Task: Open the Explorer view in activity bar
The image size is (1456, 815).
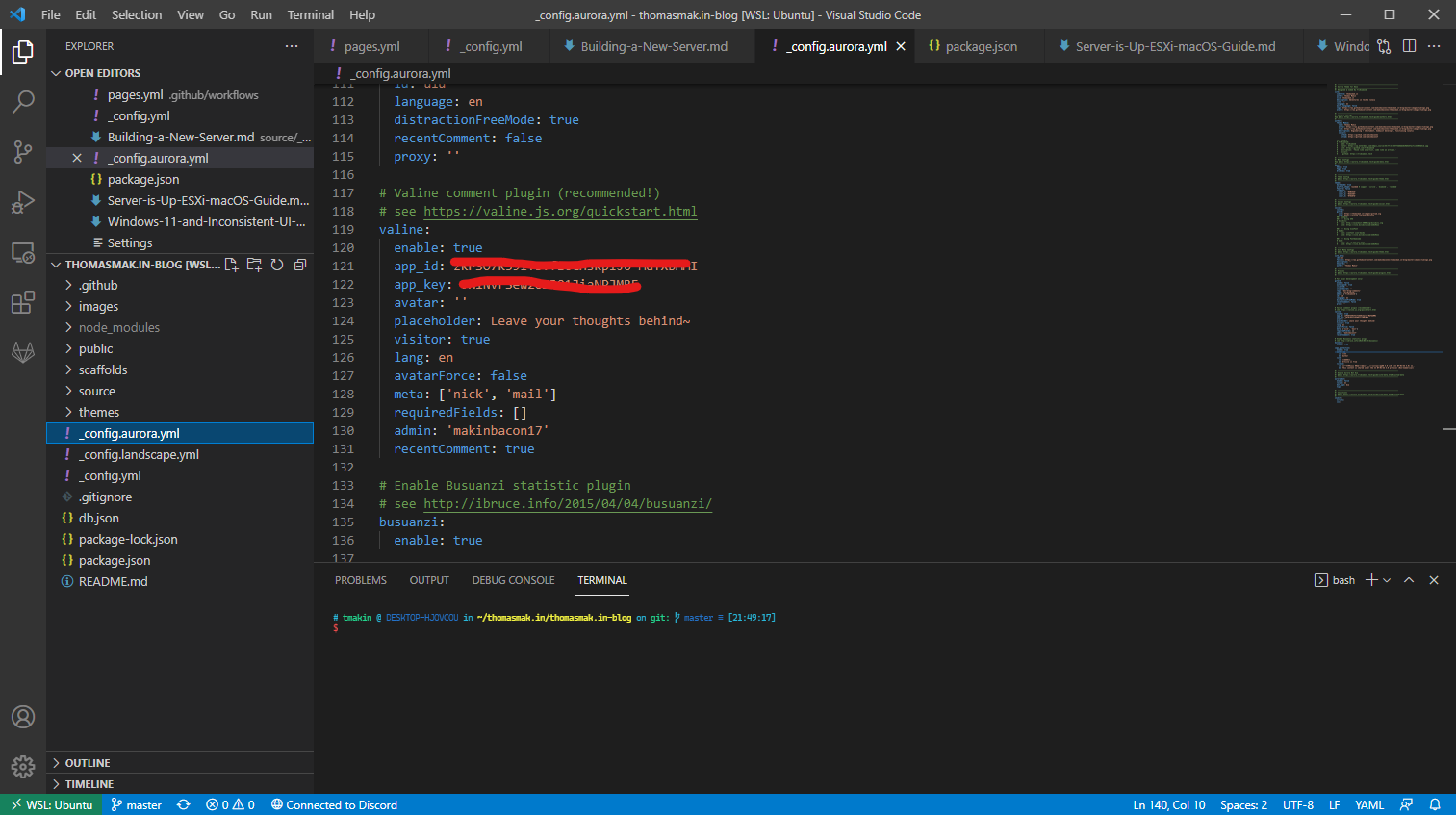Action: point(23,51)
